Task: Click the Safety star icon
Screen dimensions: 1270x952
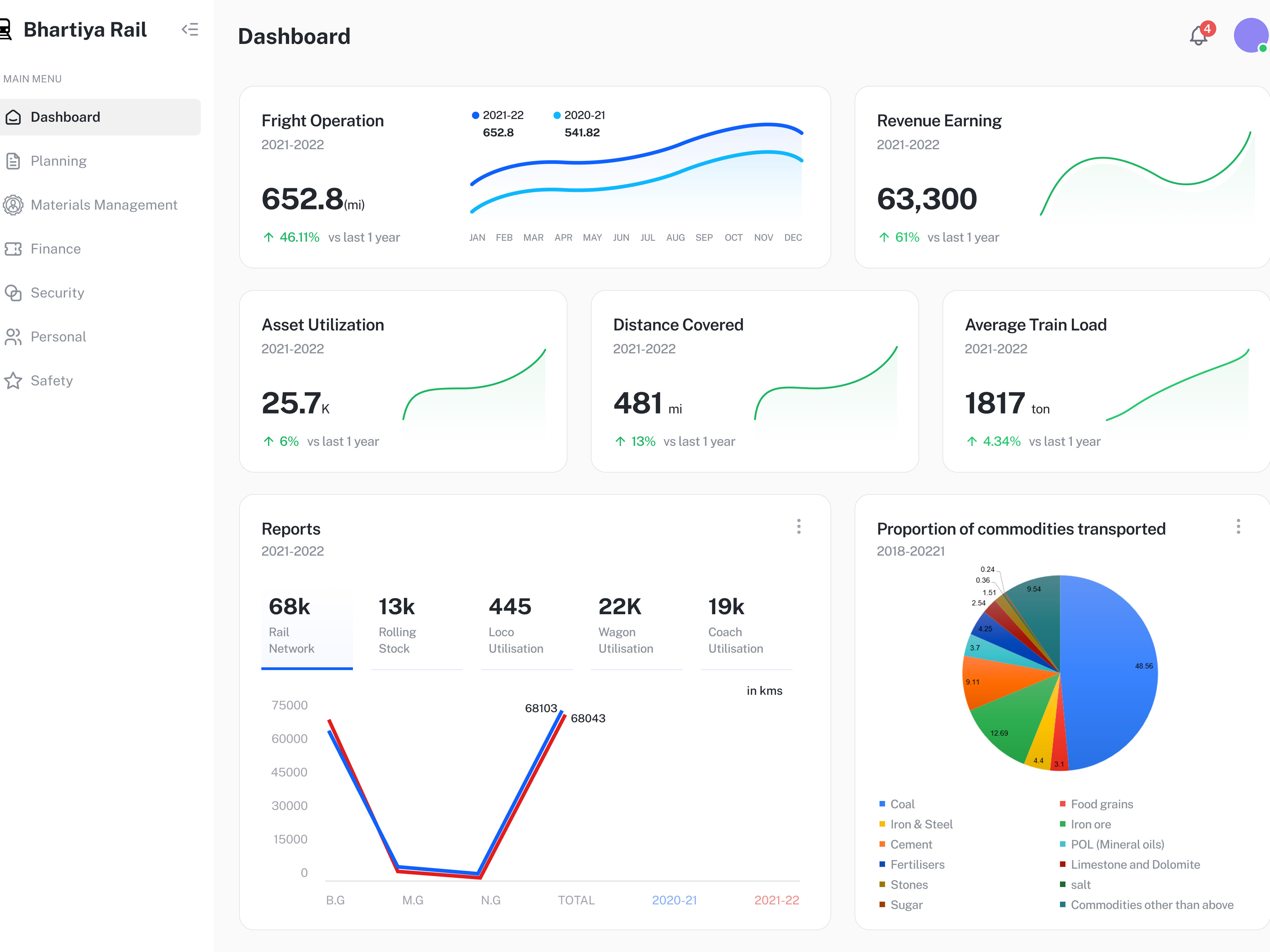Action: point(13,380)
